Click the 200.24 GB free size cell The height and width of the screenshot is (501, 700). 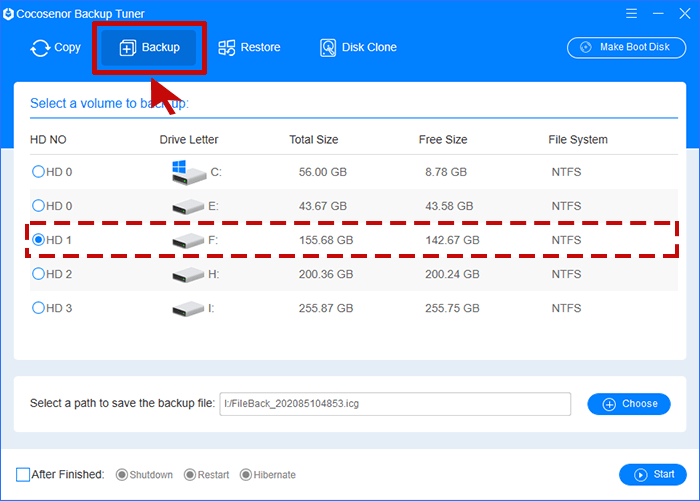click(452, 274)
